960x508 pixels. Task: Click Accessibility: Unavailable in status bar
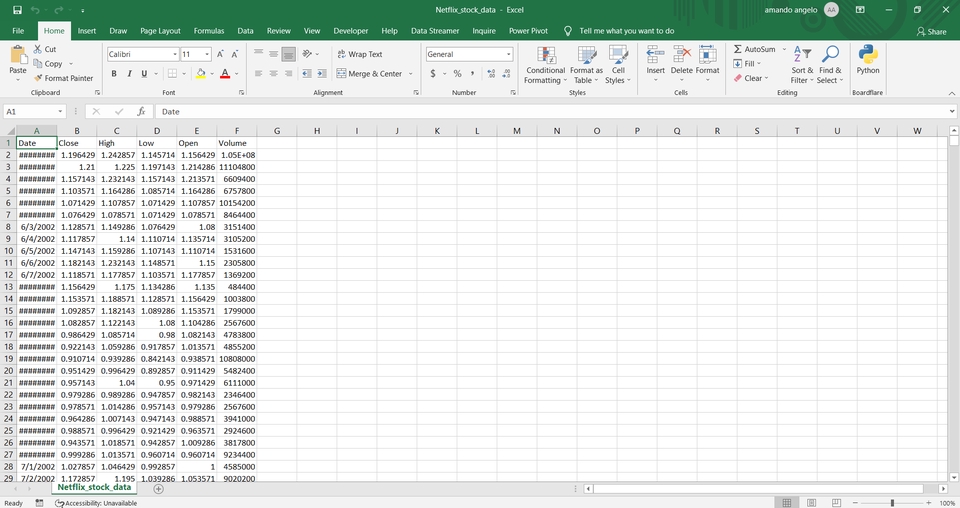[96, 503]
